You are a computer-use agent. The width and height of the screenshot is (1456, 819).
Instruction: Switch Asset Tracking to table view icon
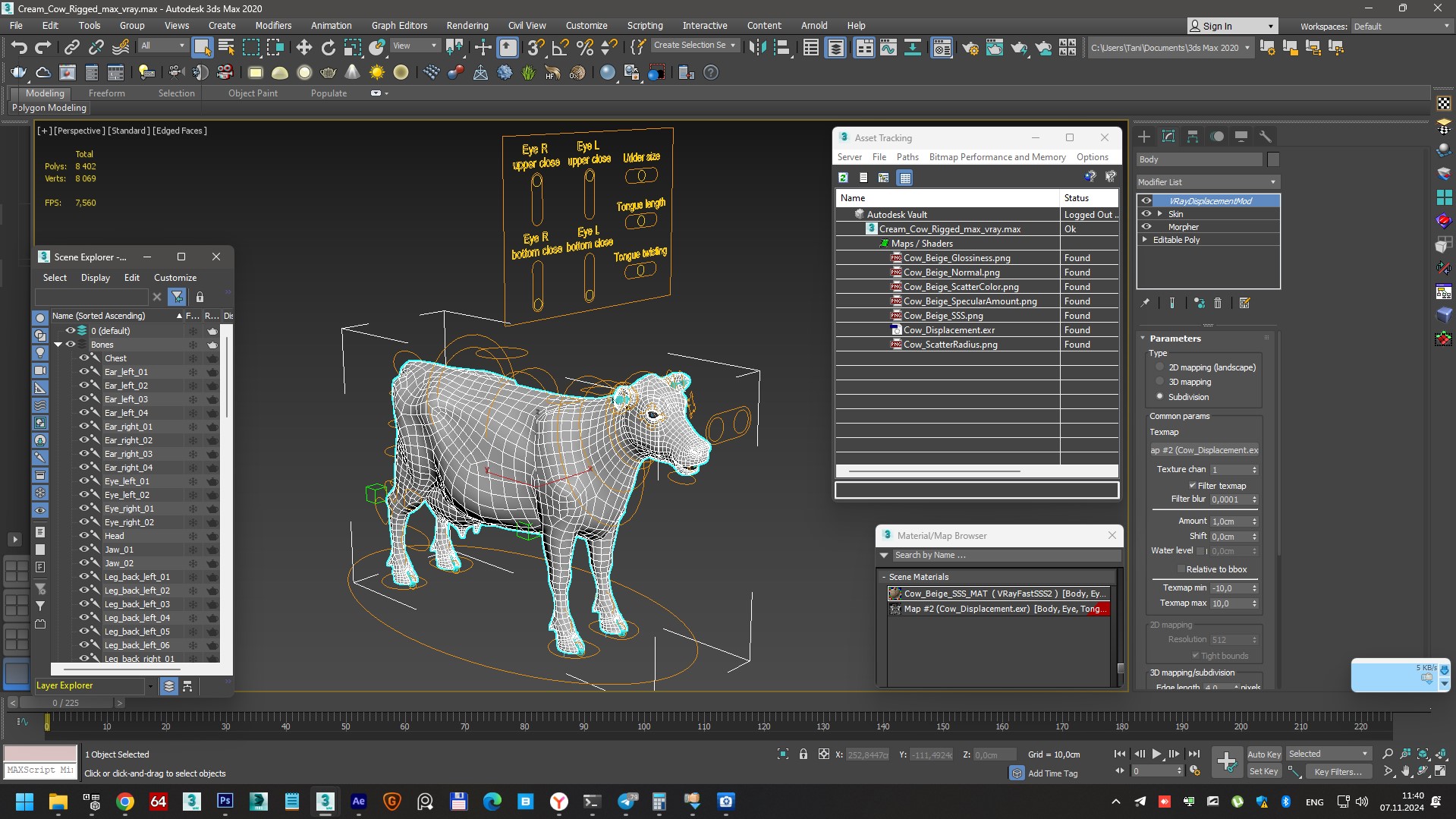tap(904, 178)
